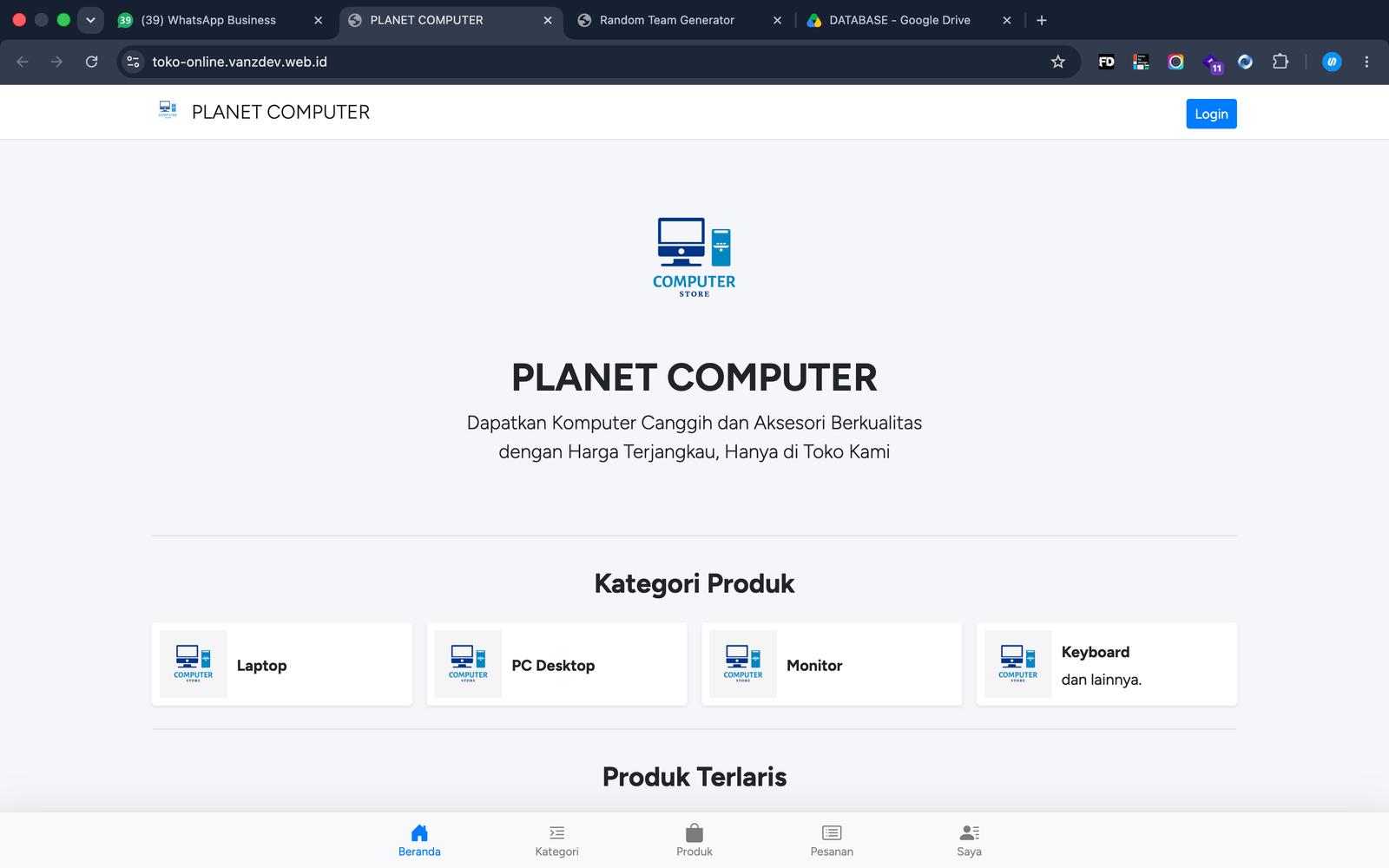Go back in browser history

pos(23,62)
